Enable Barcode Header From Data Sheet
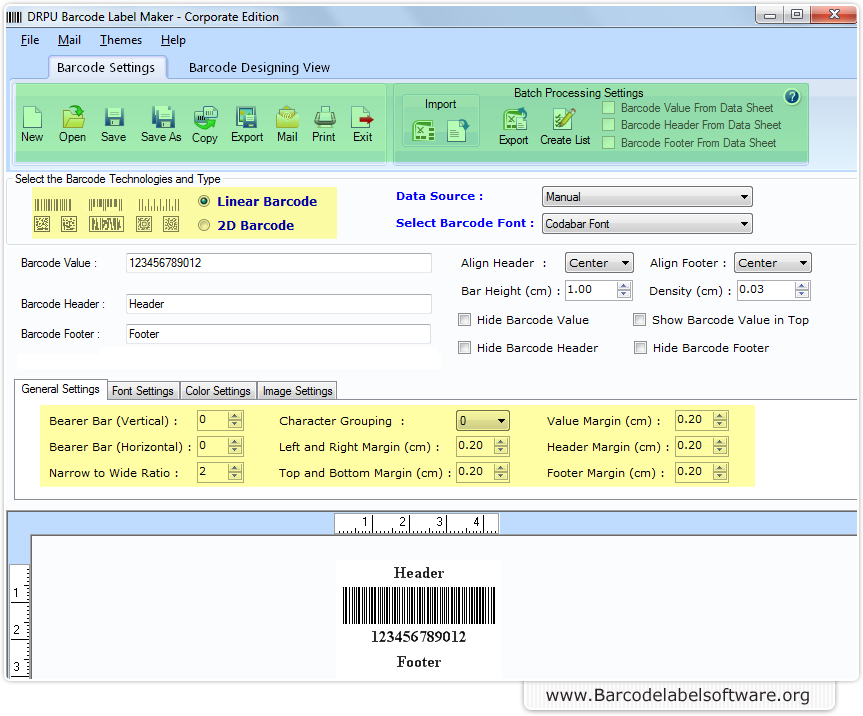 (608, 125)
